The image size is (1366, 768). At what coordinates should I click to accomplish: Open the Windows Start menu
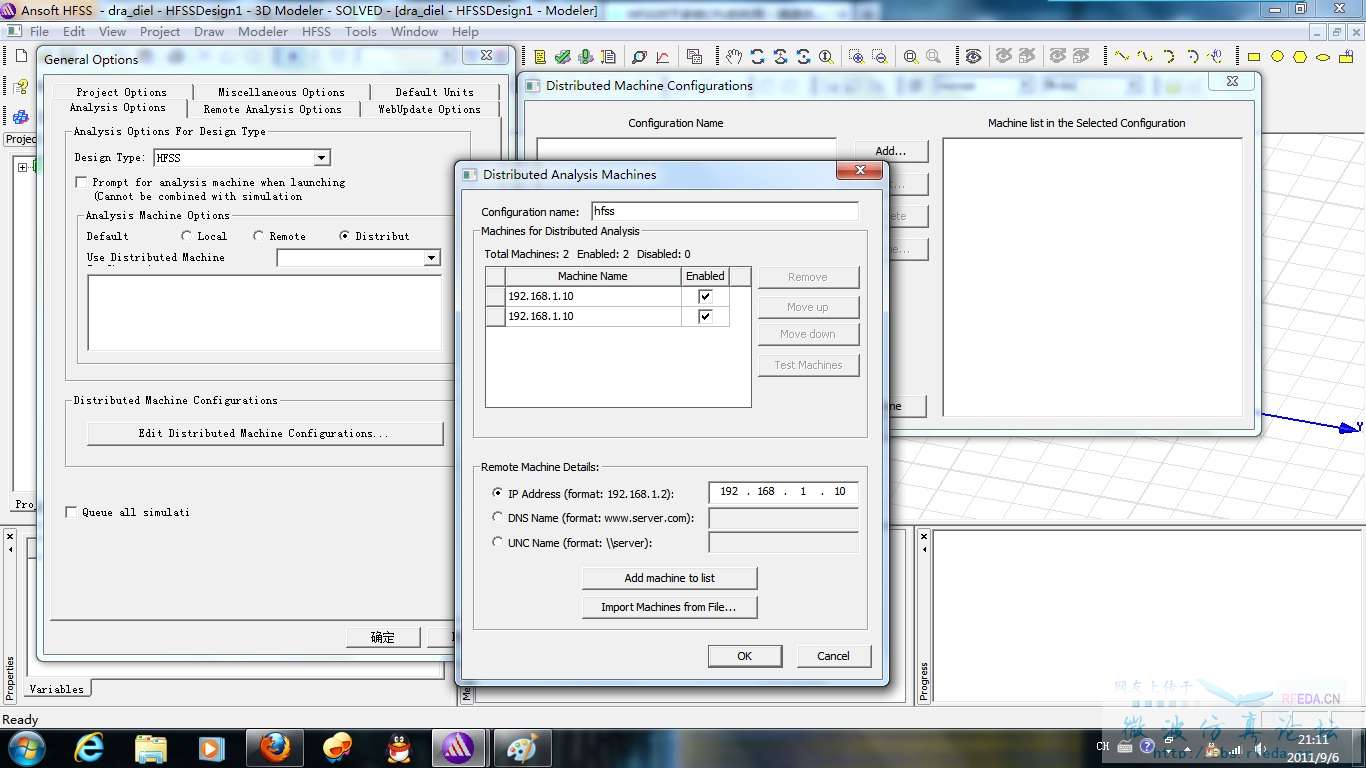point(25,747)
